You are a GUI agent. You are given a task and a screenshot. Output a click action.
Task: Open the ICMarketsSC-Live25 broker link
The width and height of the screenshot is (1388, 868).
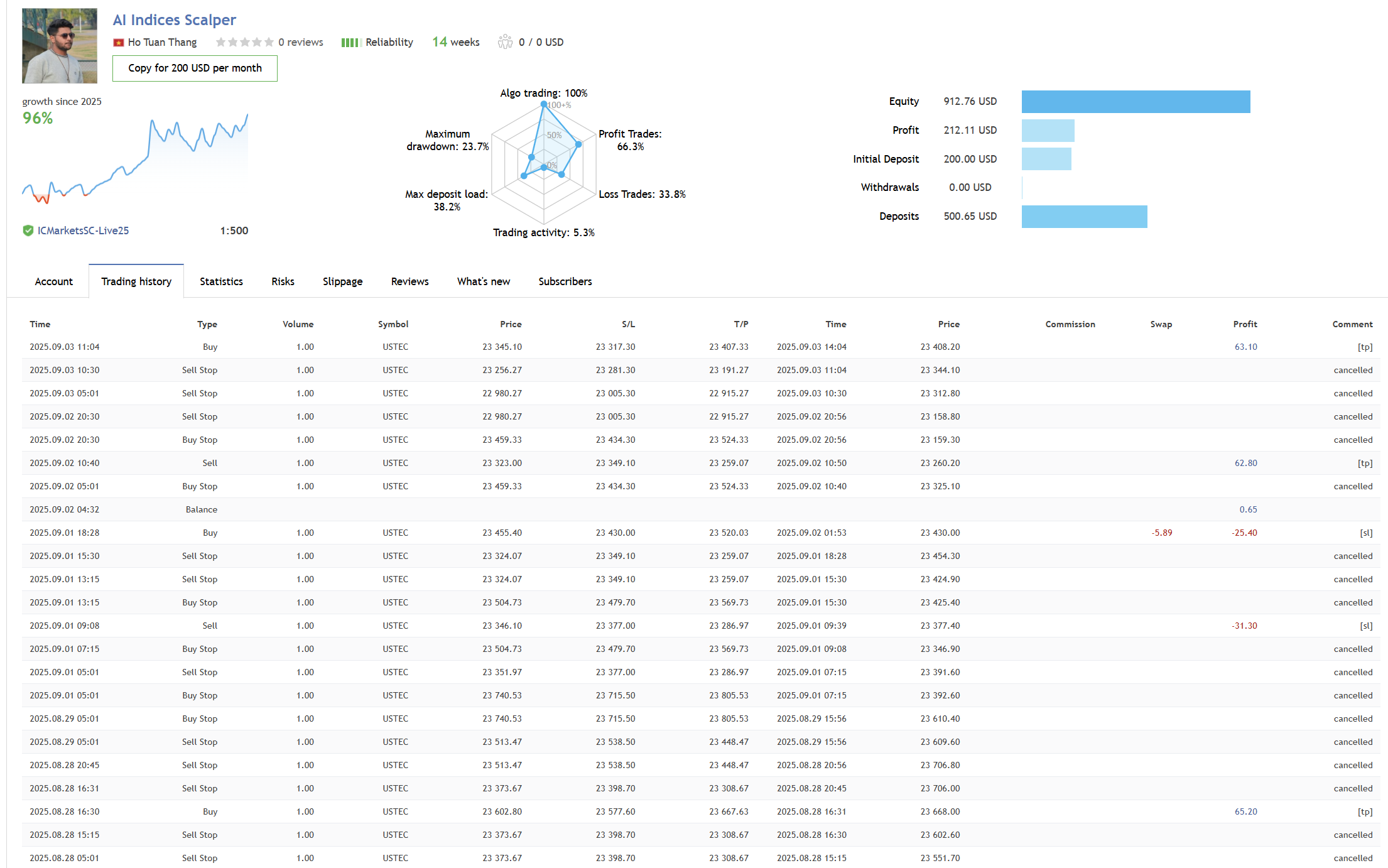(83, 231)
